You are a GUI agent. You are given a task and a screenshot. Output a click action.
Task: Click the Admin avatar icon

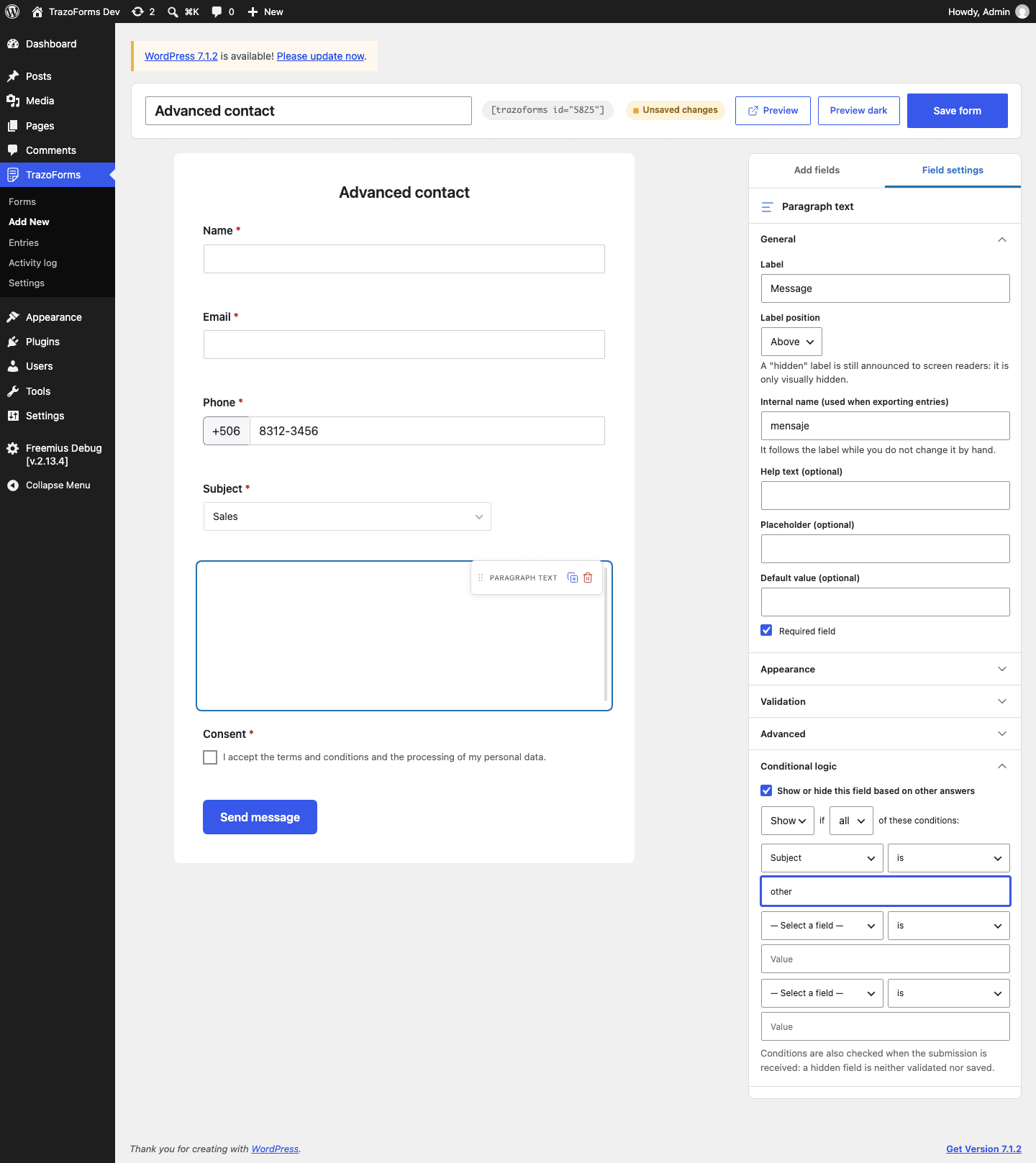point(1022,12)
